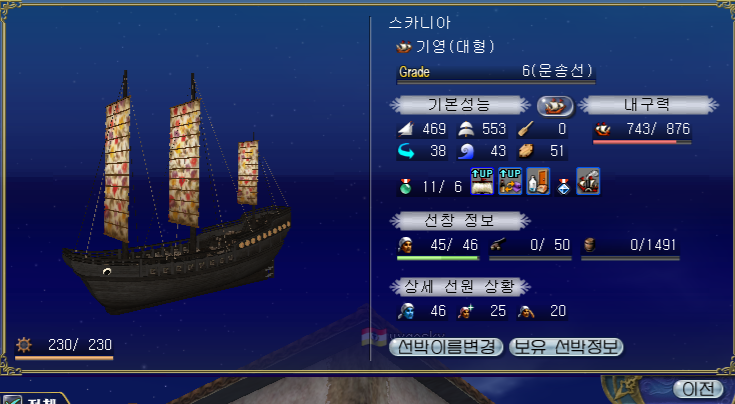Click the sailor face crew icon
The height and width of the screenshot is (404, 735).
(x=405, y=245)
